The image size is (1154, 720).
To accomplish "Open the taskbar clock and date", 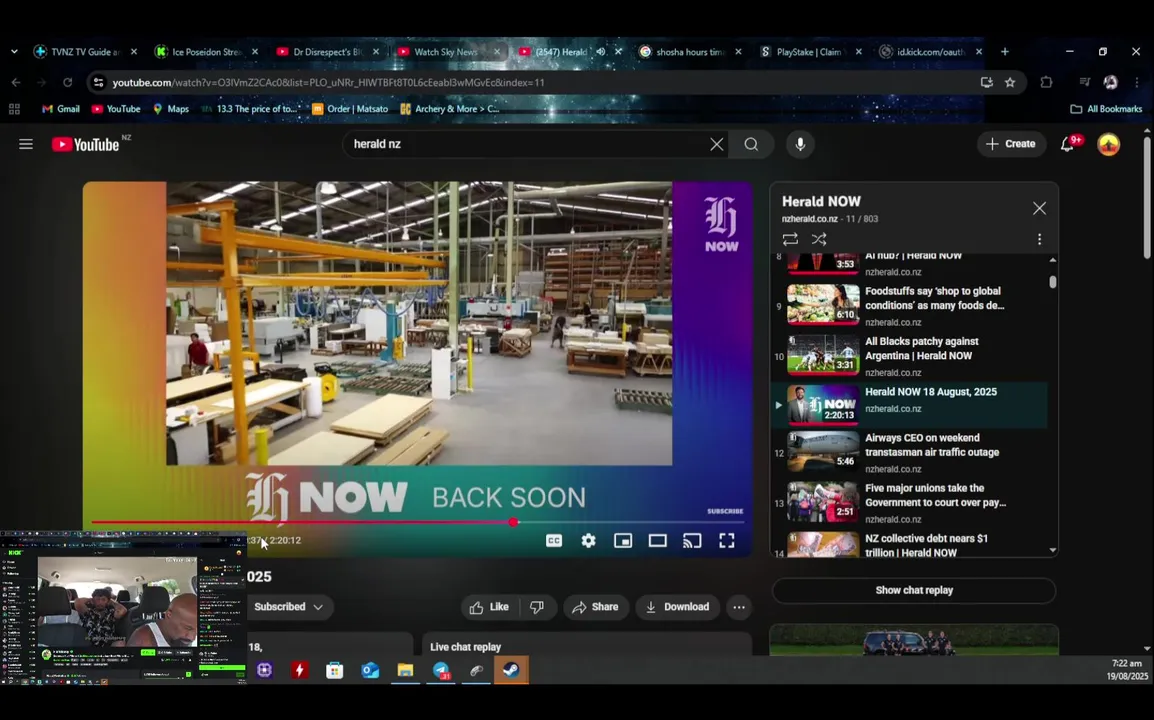I will [1129, 670].
